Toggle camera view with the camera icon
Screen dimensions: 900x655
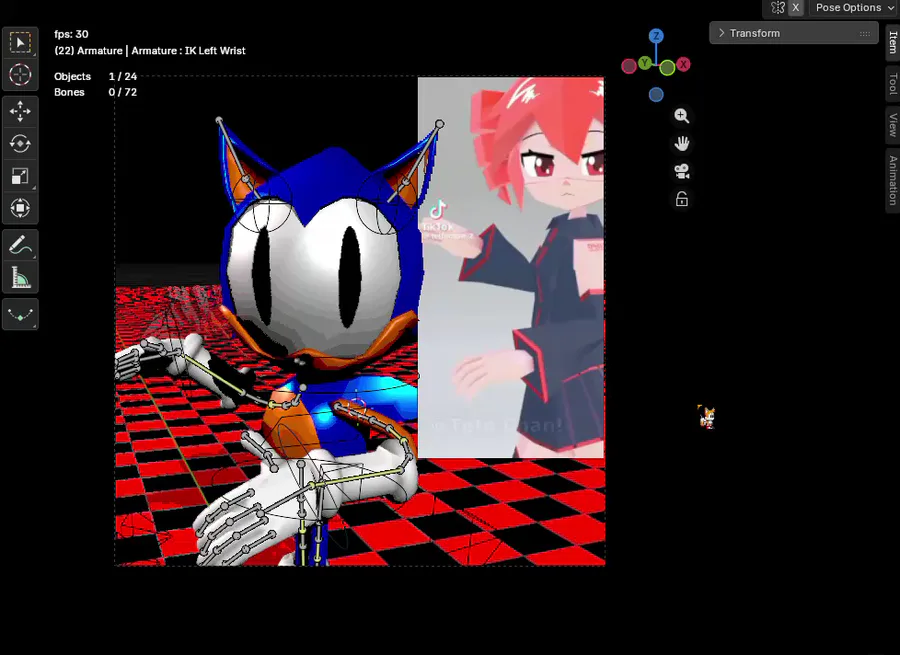click(681, 171)
